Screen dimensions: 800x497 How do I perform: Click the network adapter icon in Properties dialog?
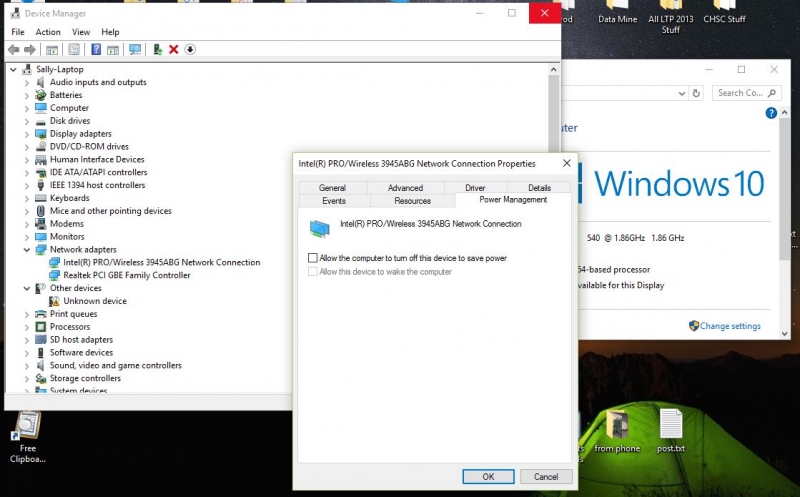point(320,228)
